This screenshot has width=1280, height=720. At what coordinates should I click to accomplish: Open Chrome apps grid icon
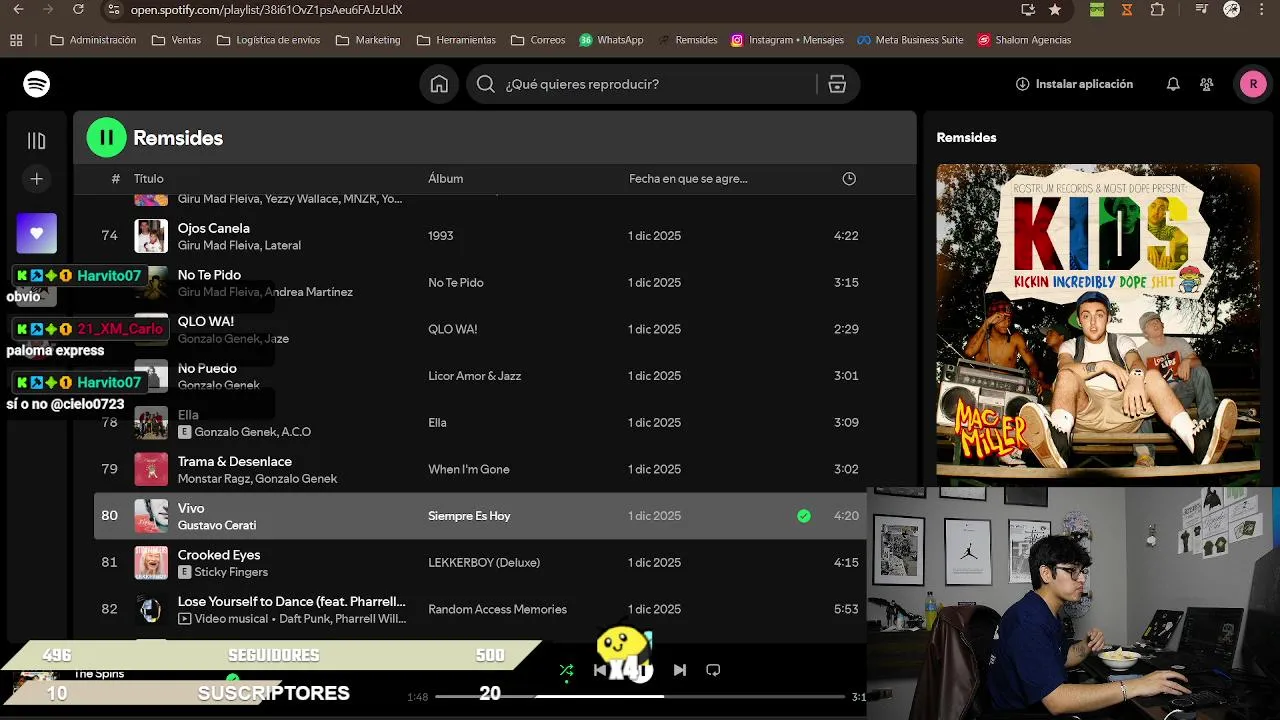(x=16, y=40)
